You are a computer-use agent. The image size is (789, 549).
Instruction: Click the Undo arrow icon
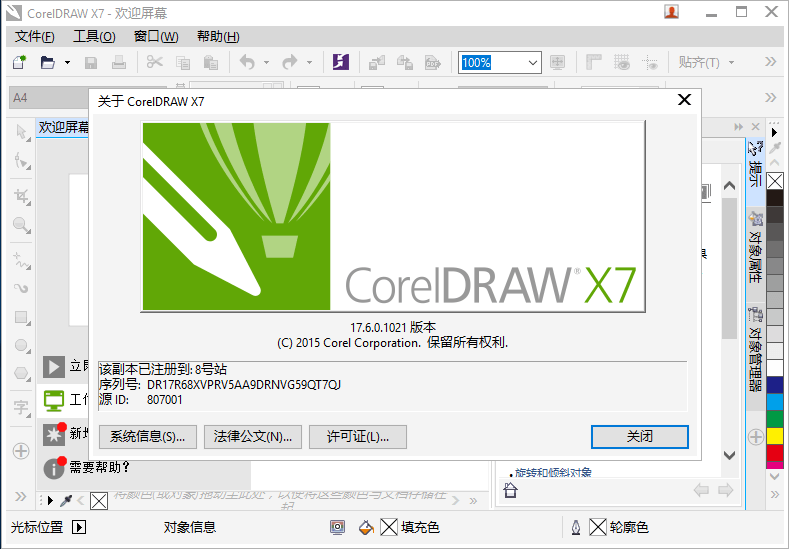tap(247, 62)
